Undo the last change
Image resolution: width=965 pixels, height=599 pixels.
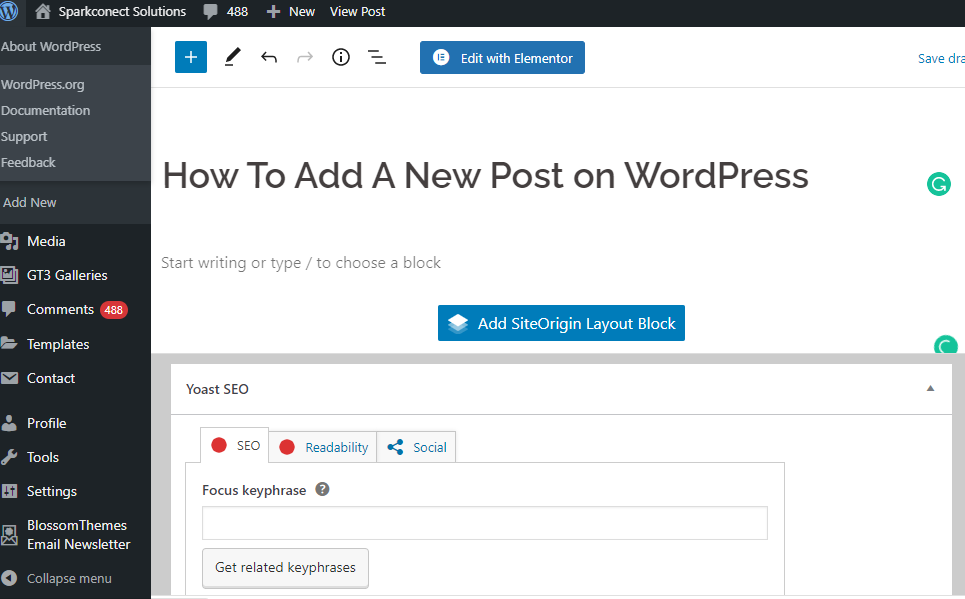click(269, 58)
